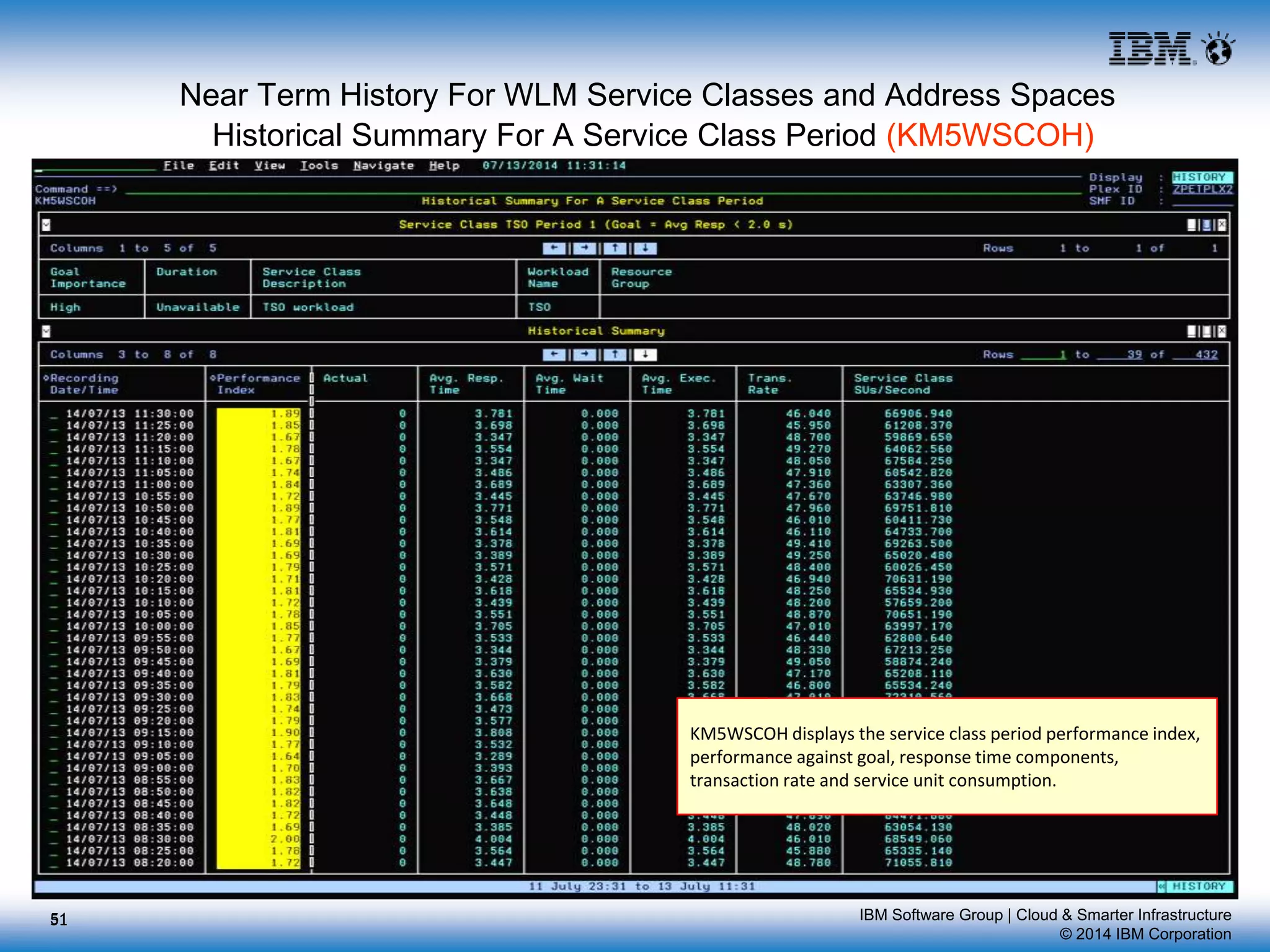Click SUs/Second value 66906.940

coord(918,414)
